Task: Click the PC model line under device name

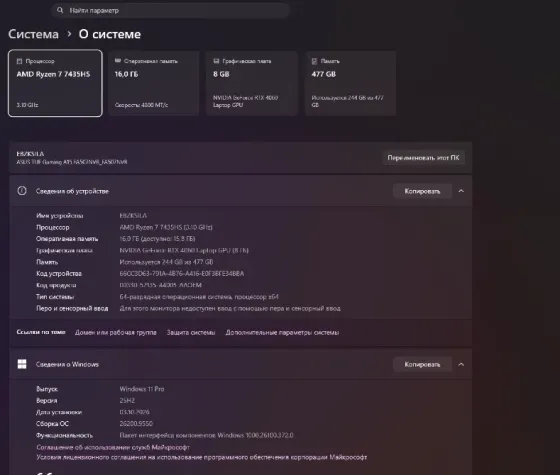Action: (x=72, y=162)
